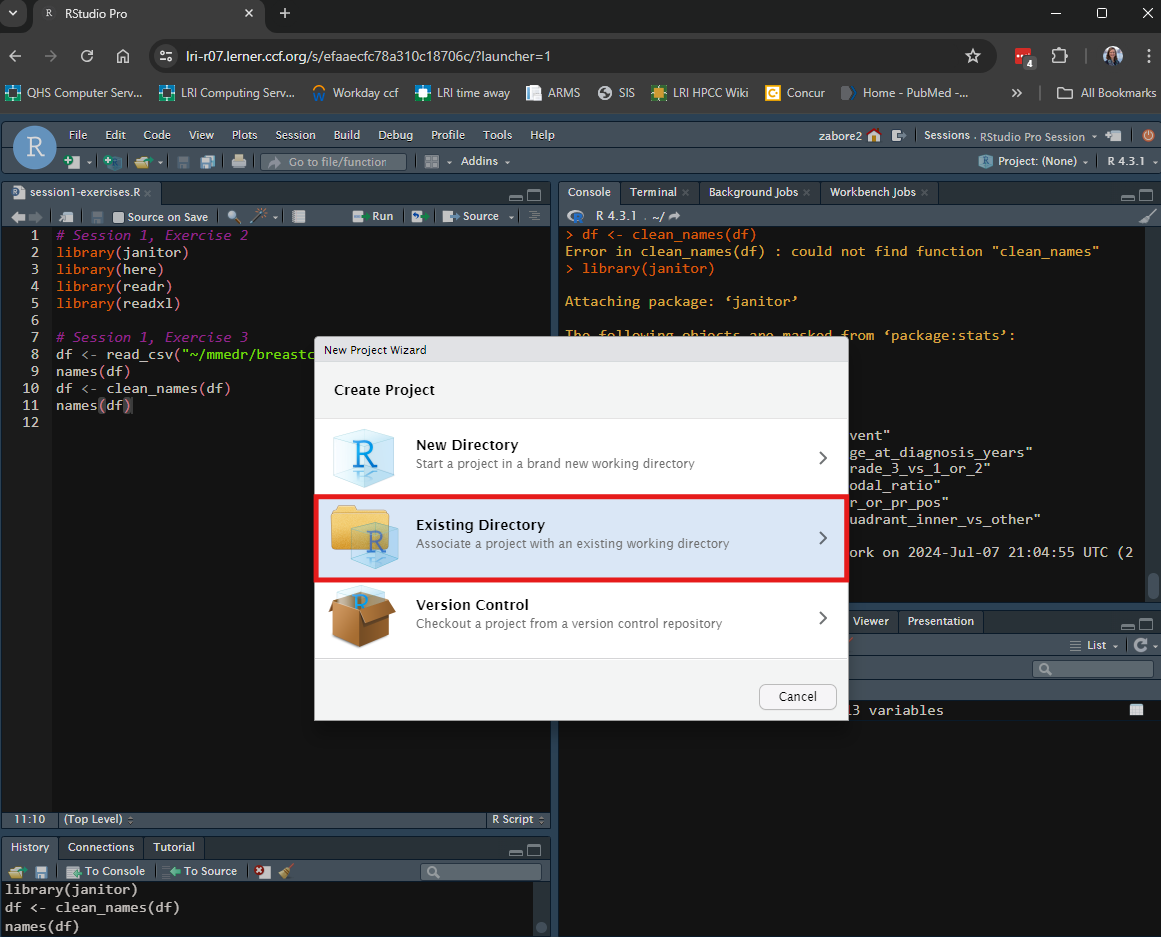Click the Print current file icon
1161x937 pixels.
[x=238, y=161]
